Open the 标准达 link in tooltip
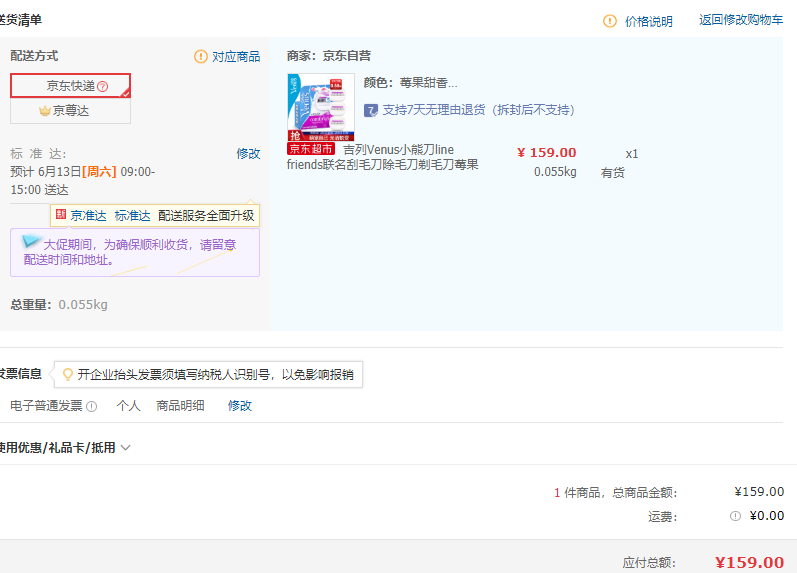 133,216
